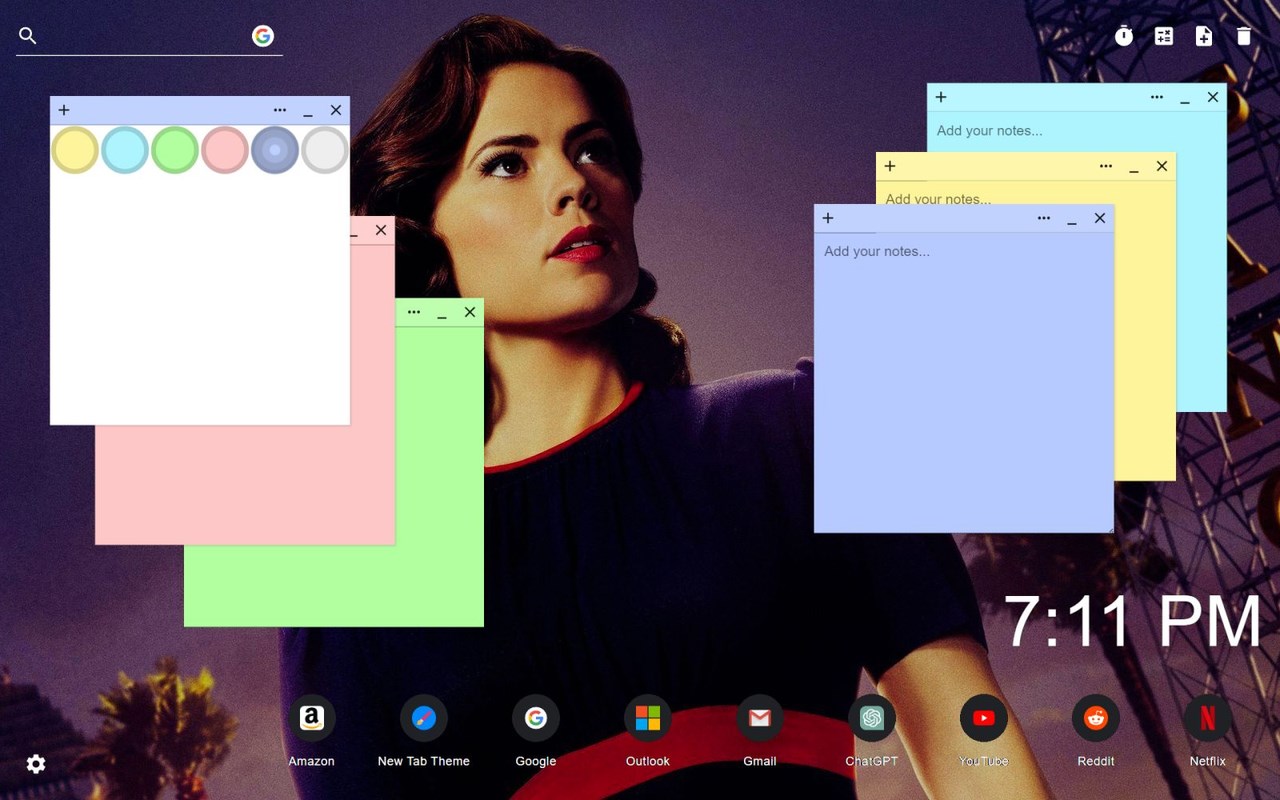1280x800 pixels.
Task: Pick the pink color swatch
Action: (225, 150)
